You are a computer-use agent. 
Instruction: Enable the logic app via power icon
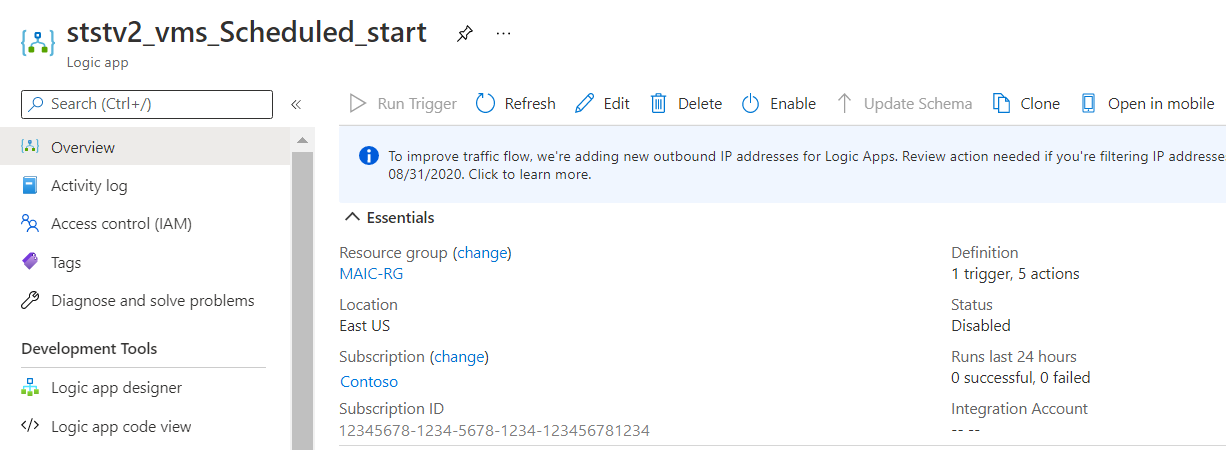pos(751,104)
